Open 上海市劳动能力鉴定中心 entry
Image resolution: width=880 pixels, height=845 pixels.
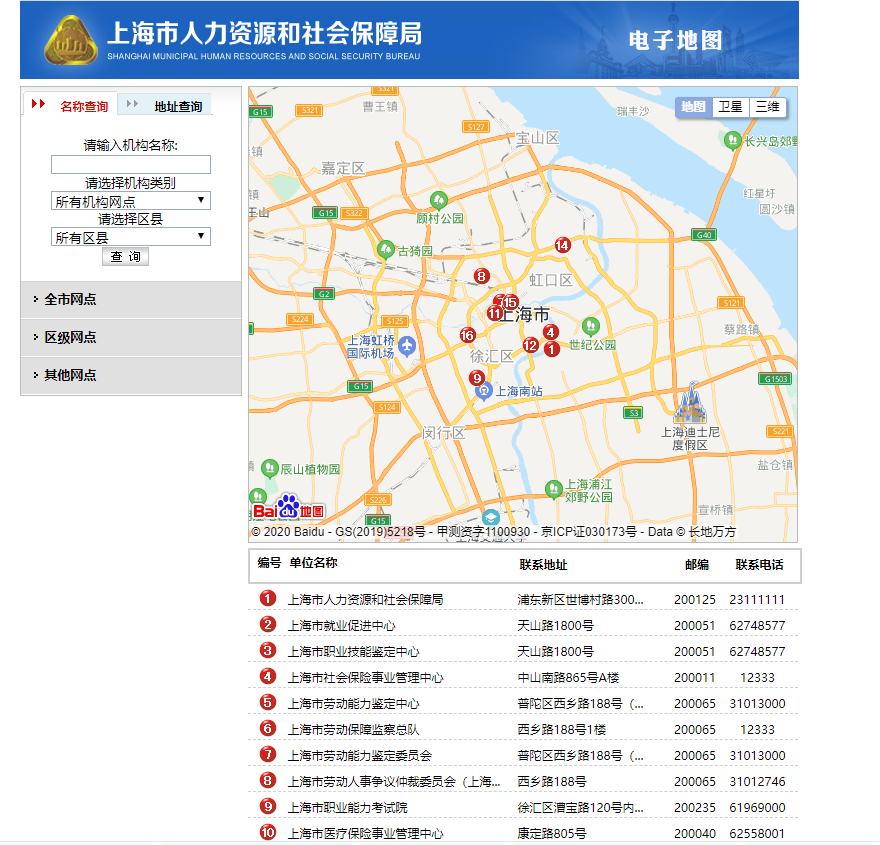[354, 704]
